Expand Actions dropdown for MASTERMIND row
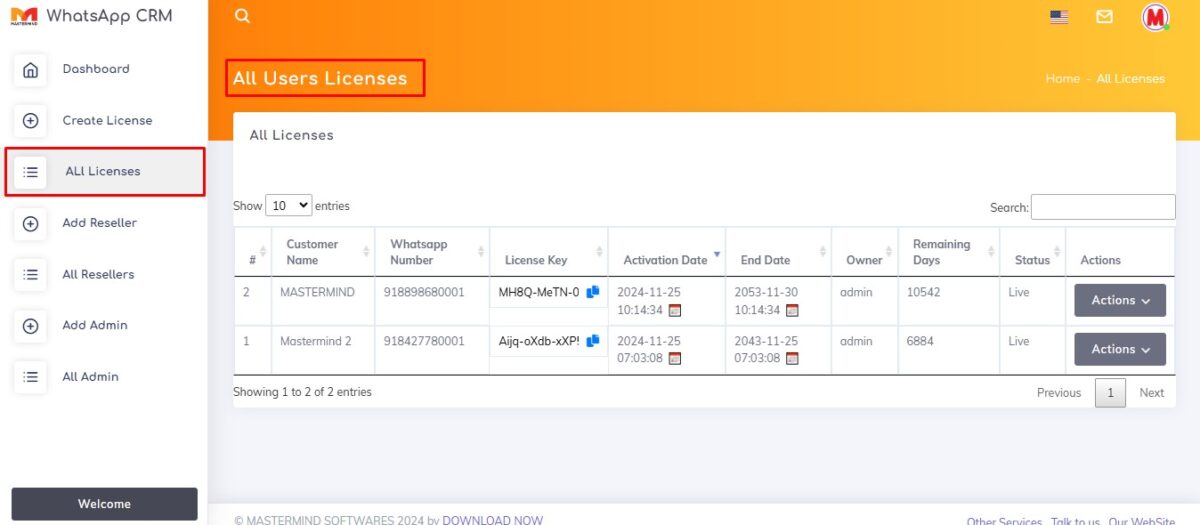1200x525 pixels. click(1119, 301)
